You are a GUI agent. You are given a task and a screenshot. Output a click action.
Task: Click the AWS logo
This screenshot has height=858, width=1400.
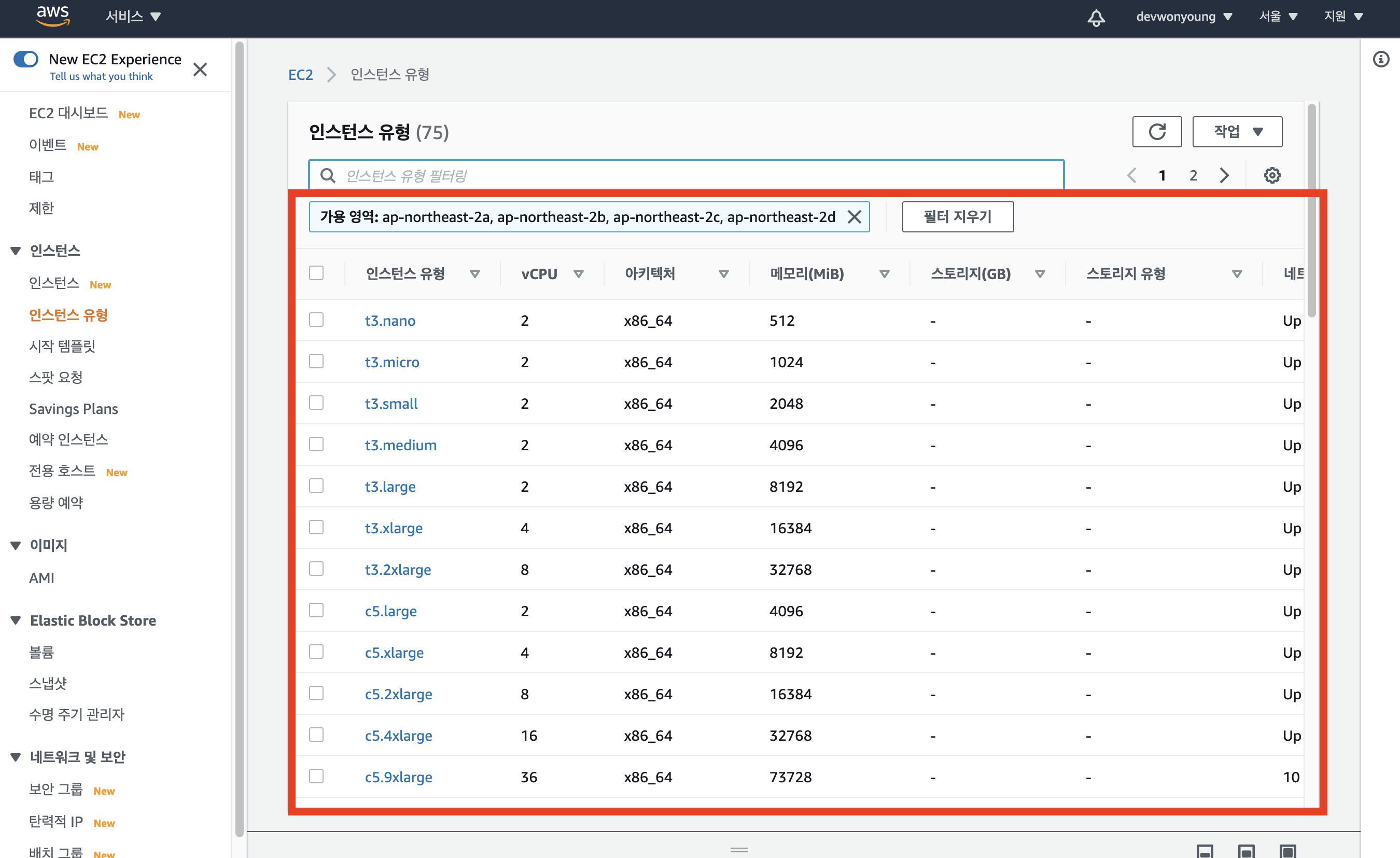click(x=52, y=16)
